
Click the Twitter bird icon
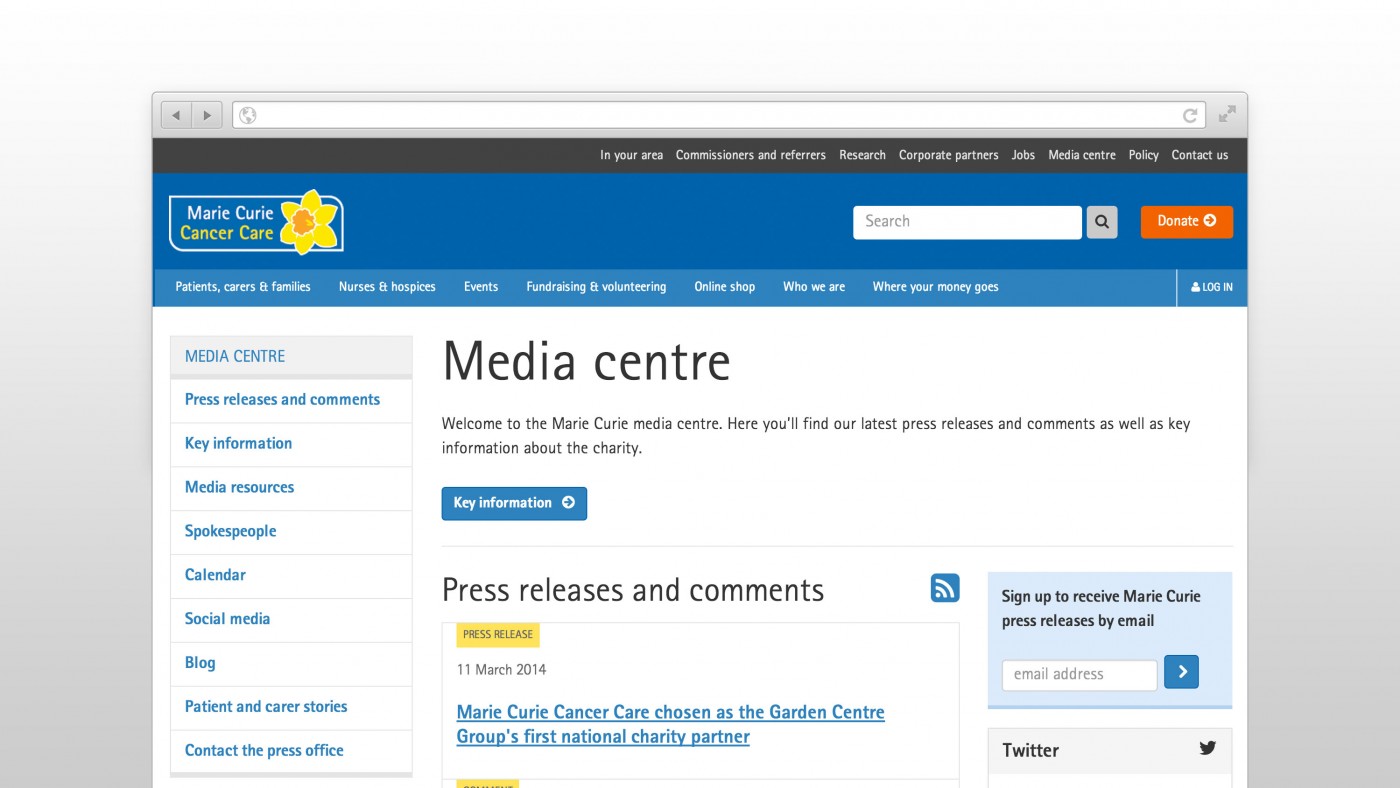[x=1208, y=748]
